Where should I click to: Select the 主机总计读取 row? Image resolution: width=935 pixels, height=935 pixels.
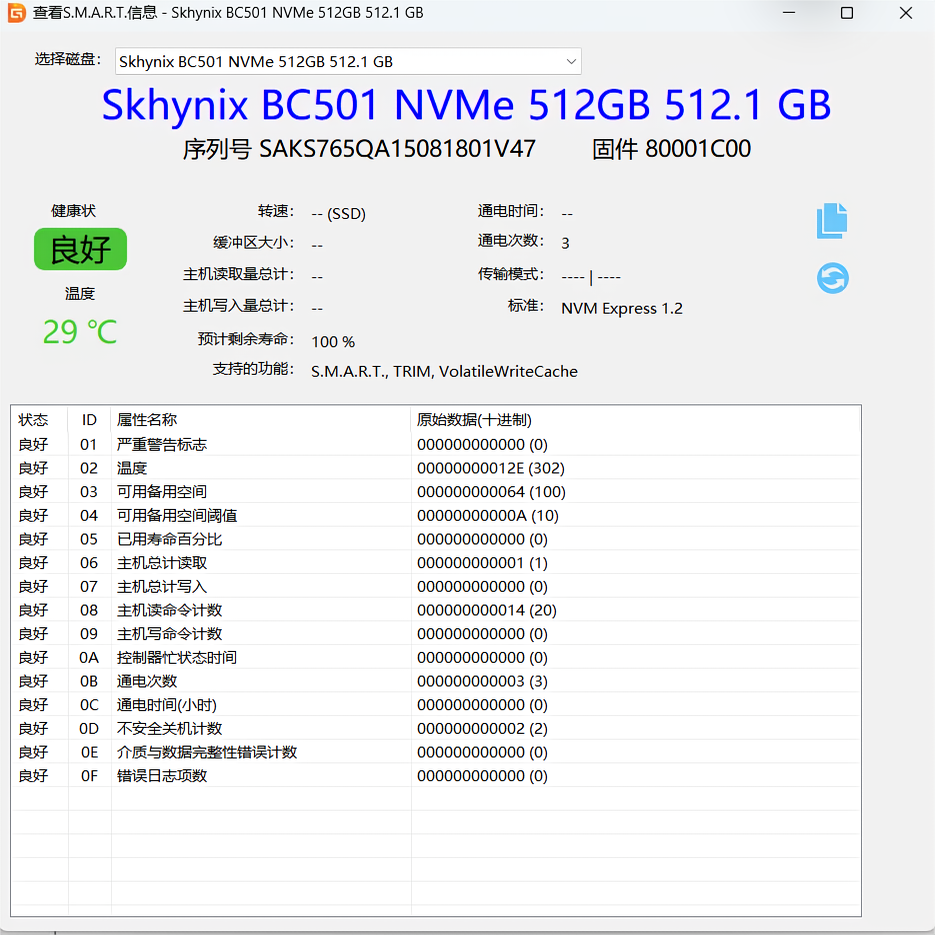[x=436, y=563]
